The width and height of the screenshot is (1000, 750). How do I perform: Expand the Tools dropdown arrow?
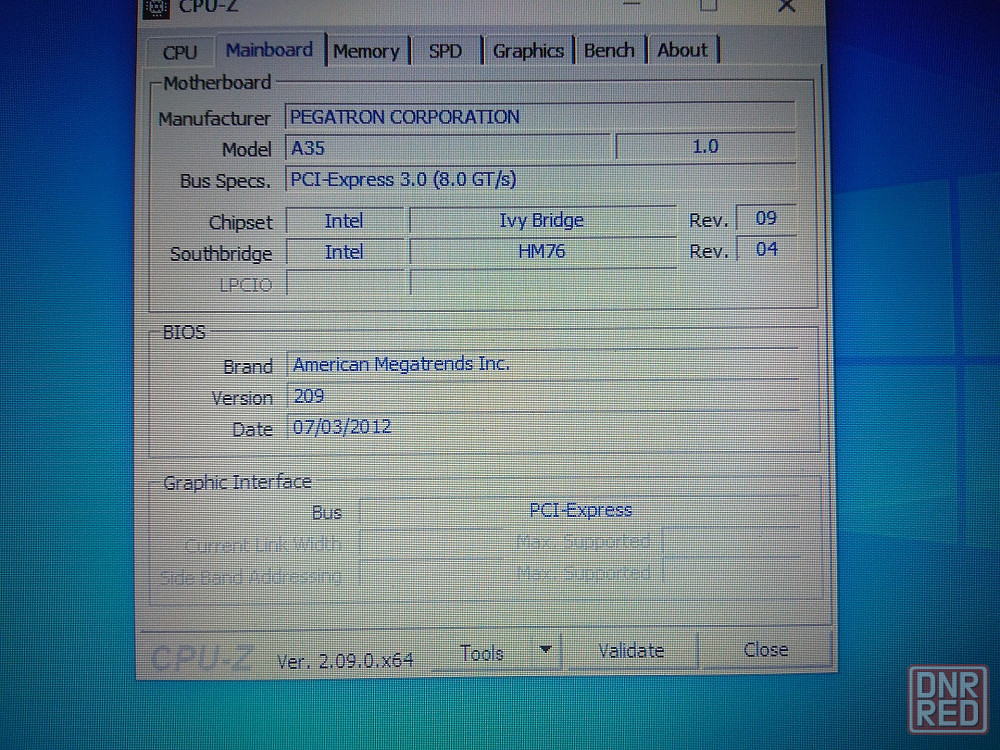point(545,650)
